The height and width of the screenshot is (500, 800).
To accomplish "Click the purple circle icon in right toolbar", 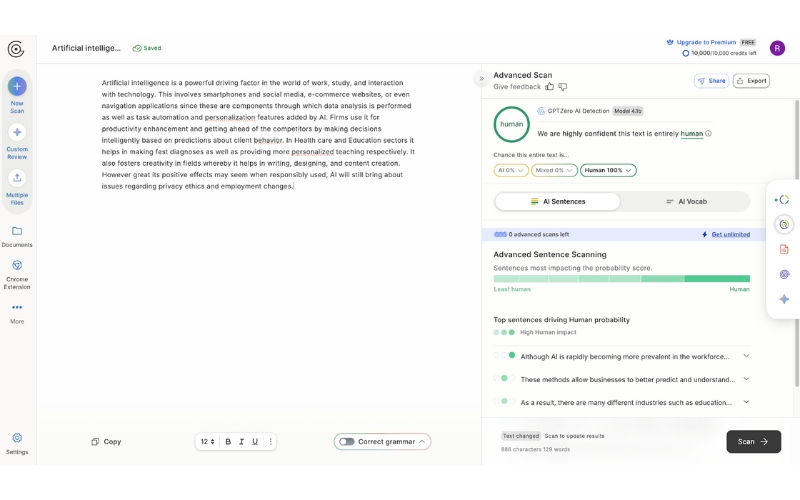I will [784, 274].
